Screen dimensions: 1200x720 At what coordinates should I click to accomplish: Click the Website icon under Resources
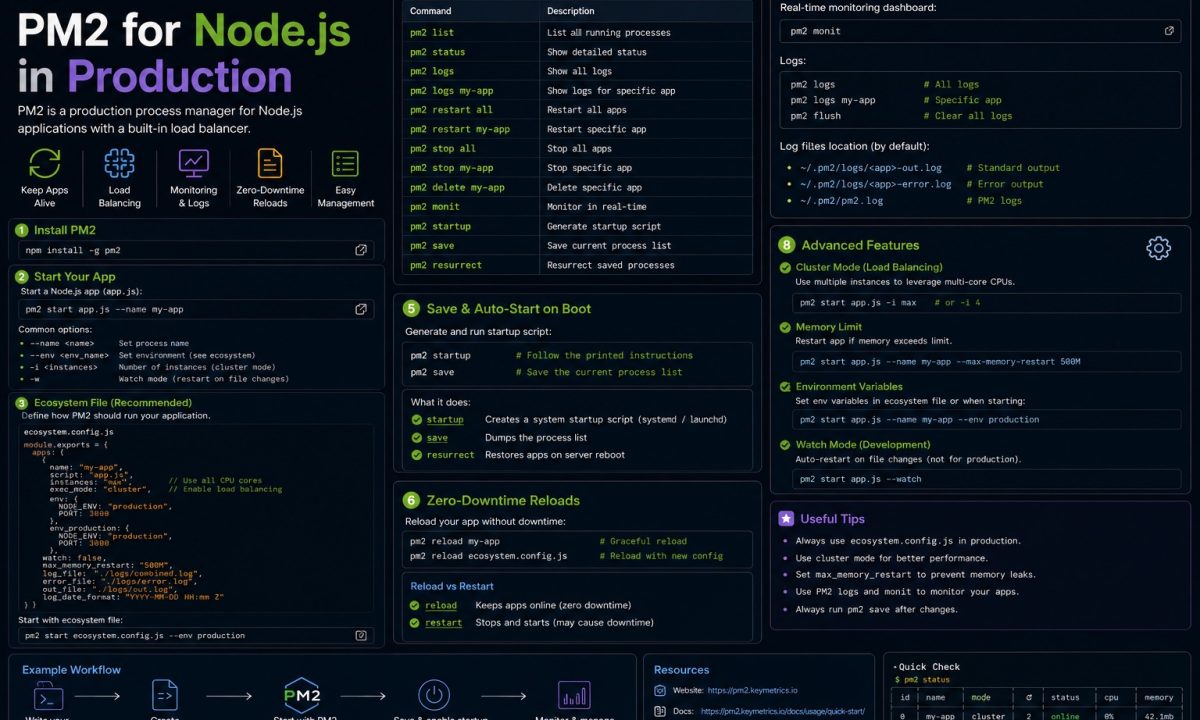660,691
